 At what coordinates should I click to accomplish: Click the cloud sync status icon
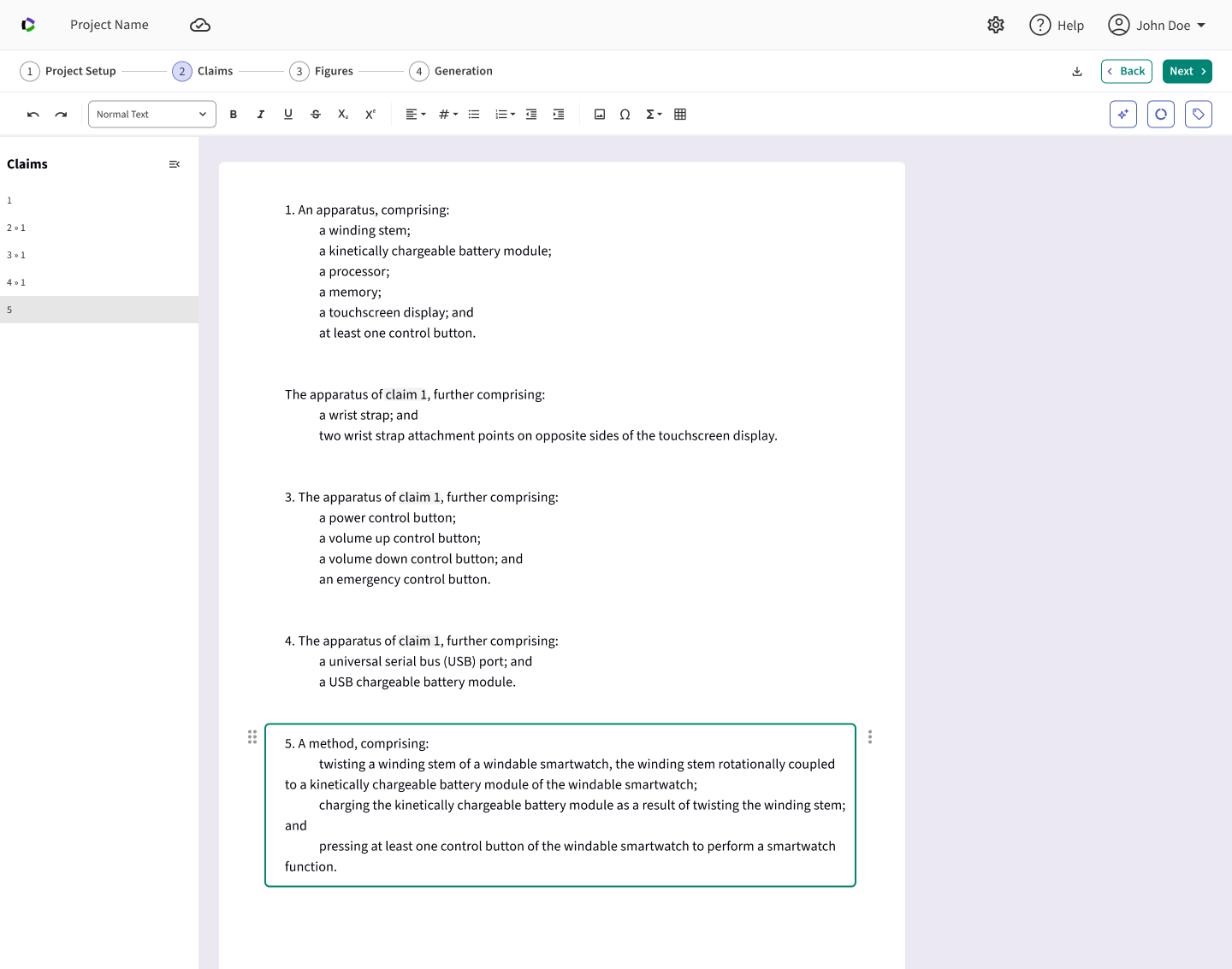pyautogui.click(x=200, y=26)
